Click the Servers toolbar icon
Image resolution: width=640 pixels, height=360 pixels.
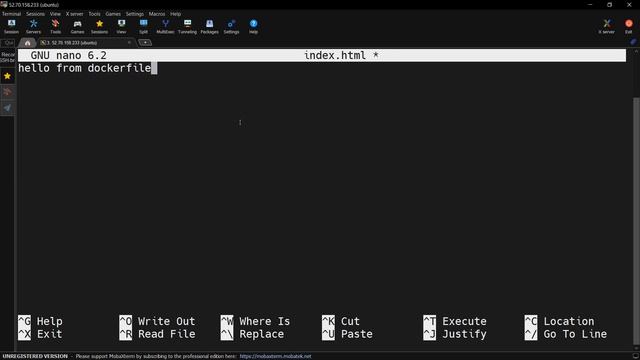(33, 27)
